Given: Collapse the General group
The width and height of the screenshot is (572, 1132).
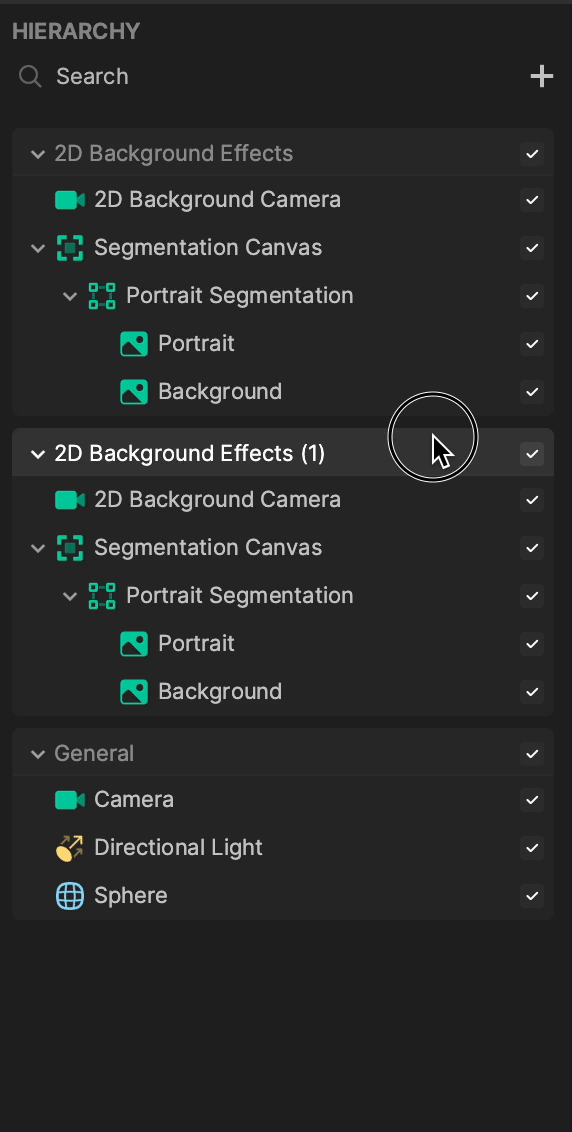Looking at the screenshot, I should pyautogui.click(x=38, y=754).
